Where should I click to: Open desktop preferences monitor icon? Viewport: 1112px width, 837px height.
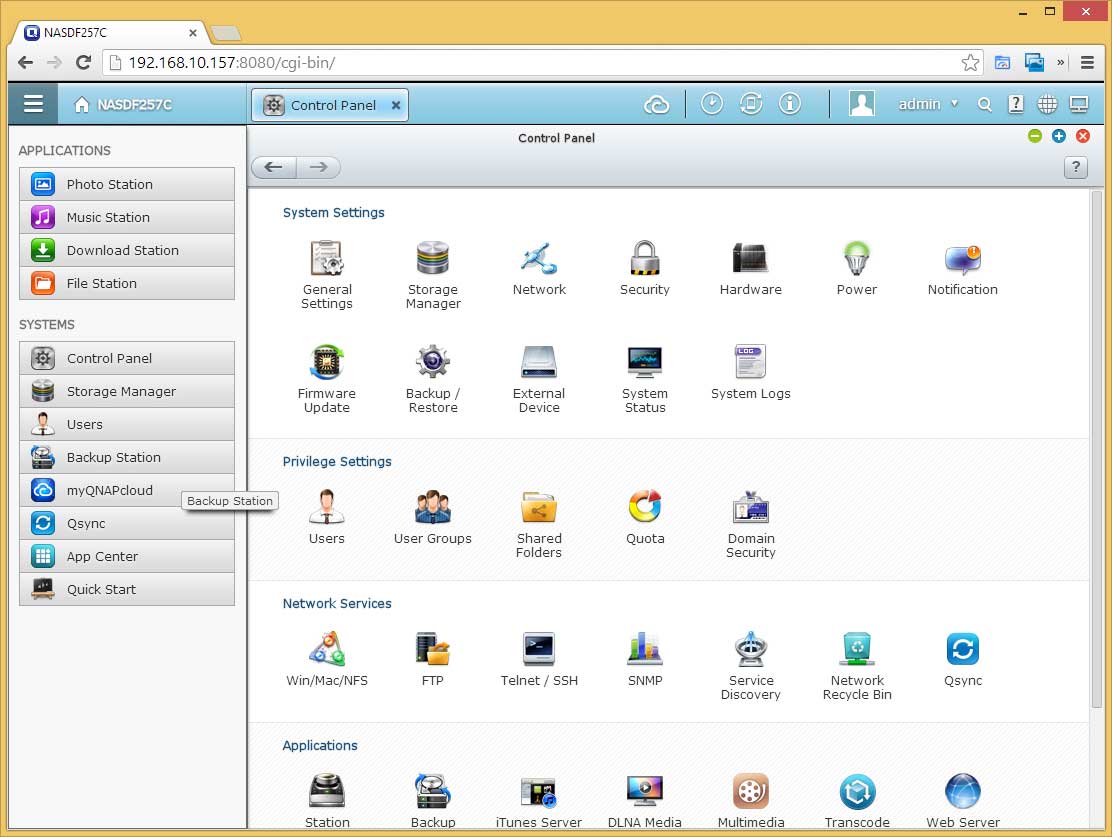[1079, 105]
